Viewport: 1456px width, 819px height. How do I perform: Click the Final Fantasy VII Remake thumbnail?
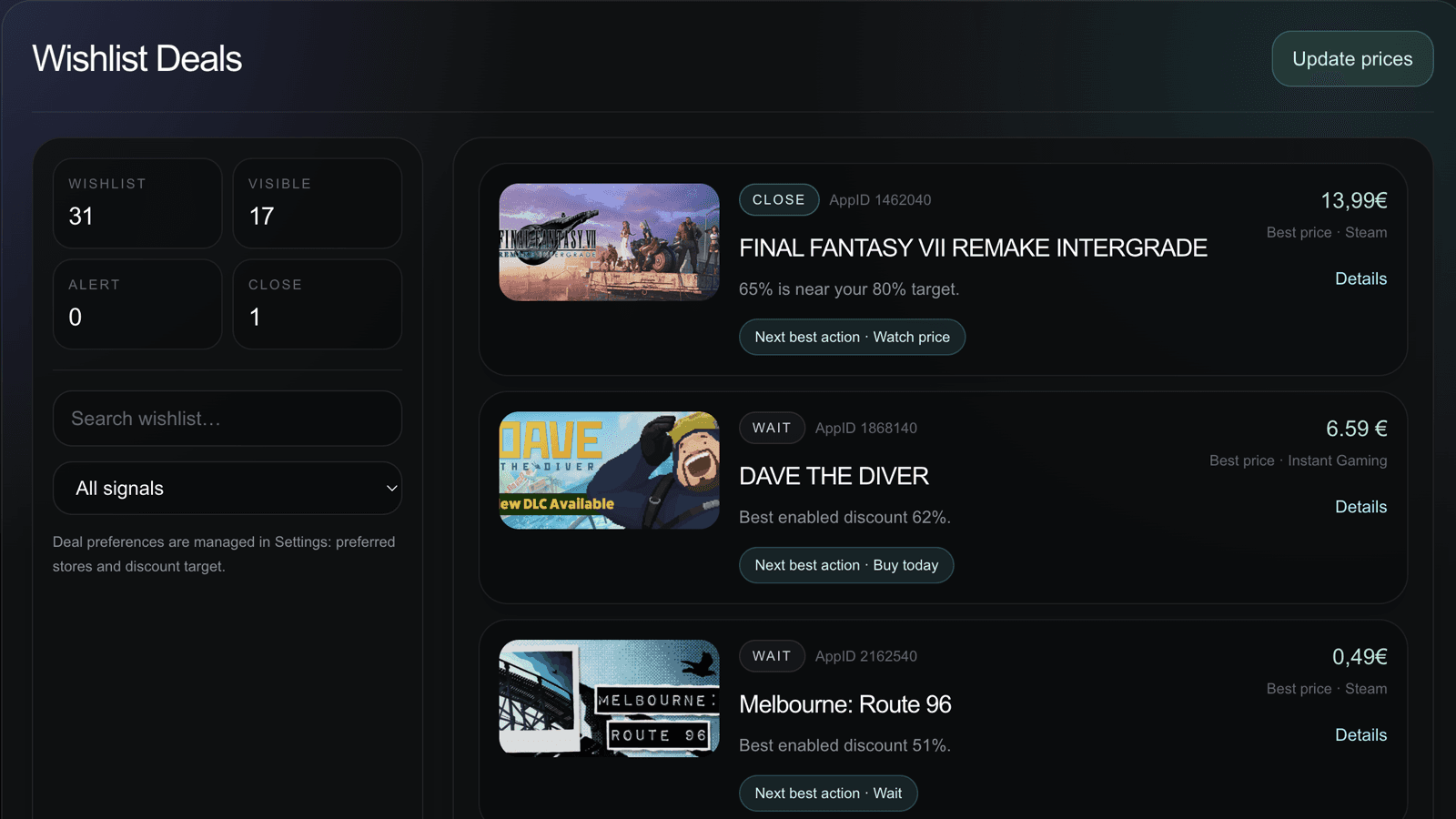609,242
